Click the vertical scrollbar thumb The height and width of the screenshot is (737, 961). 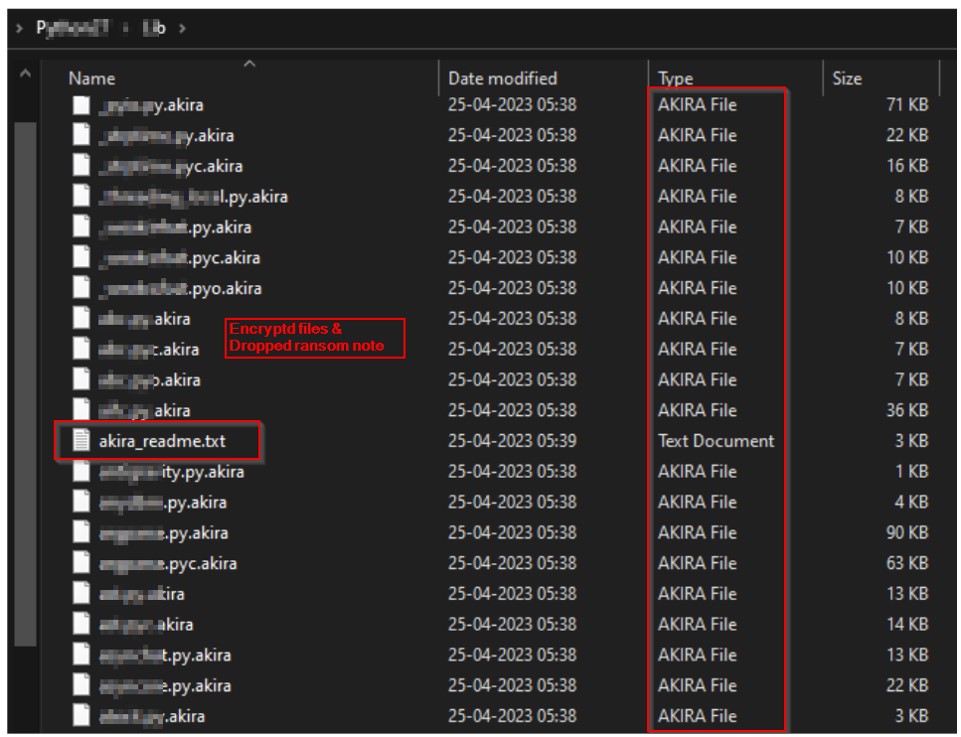[x=25, y=384]
